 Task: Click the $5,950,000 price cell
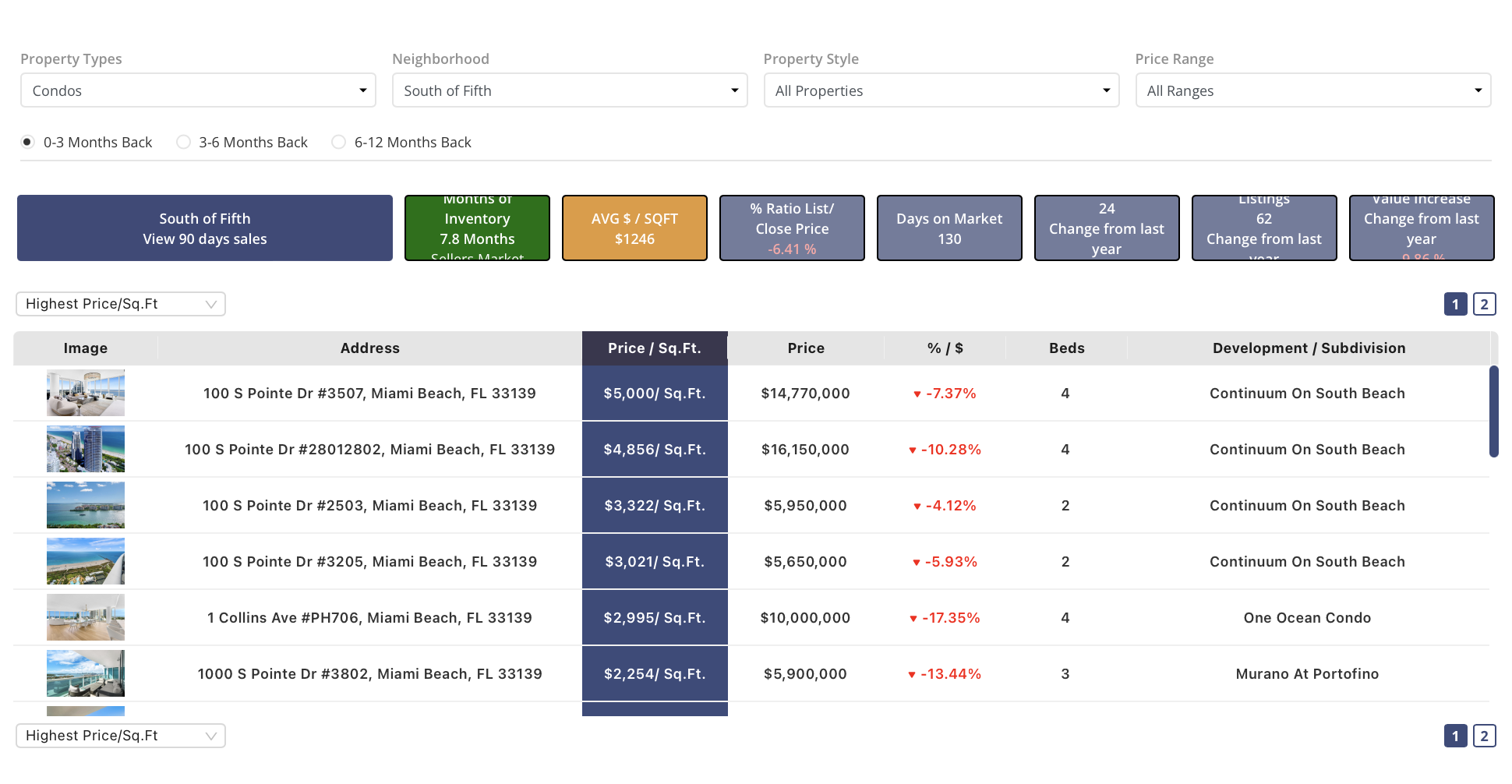coord(806,506)
